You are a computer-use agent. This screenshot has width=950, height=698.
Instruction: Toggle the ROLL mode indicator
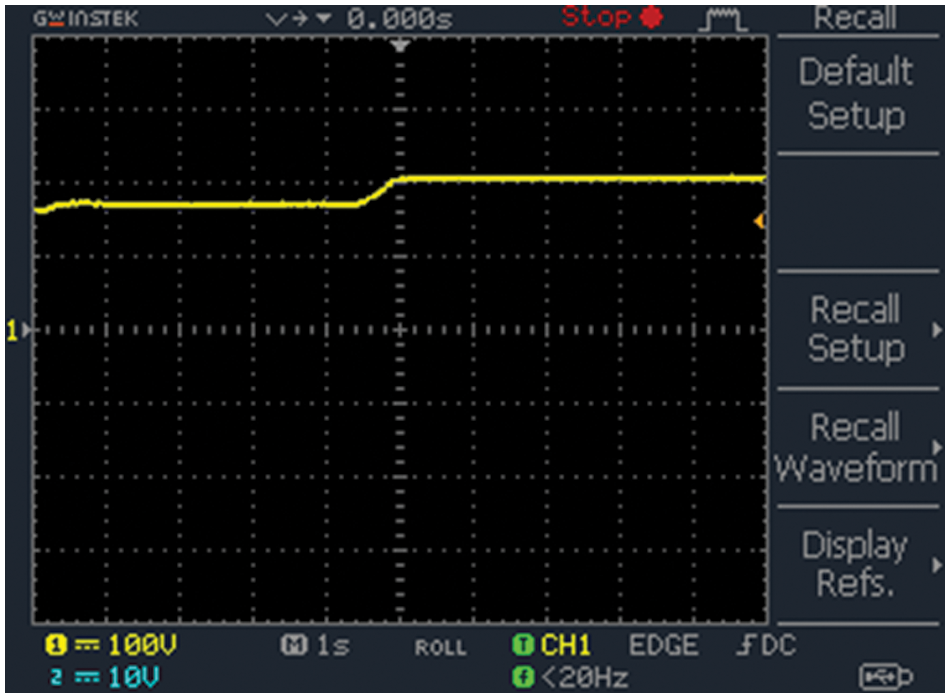coord(440,648)
